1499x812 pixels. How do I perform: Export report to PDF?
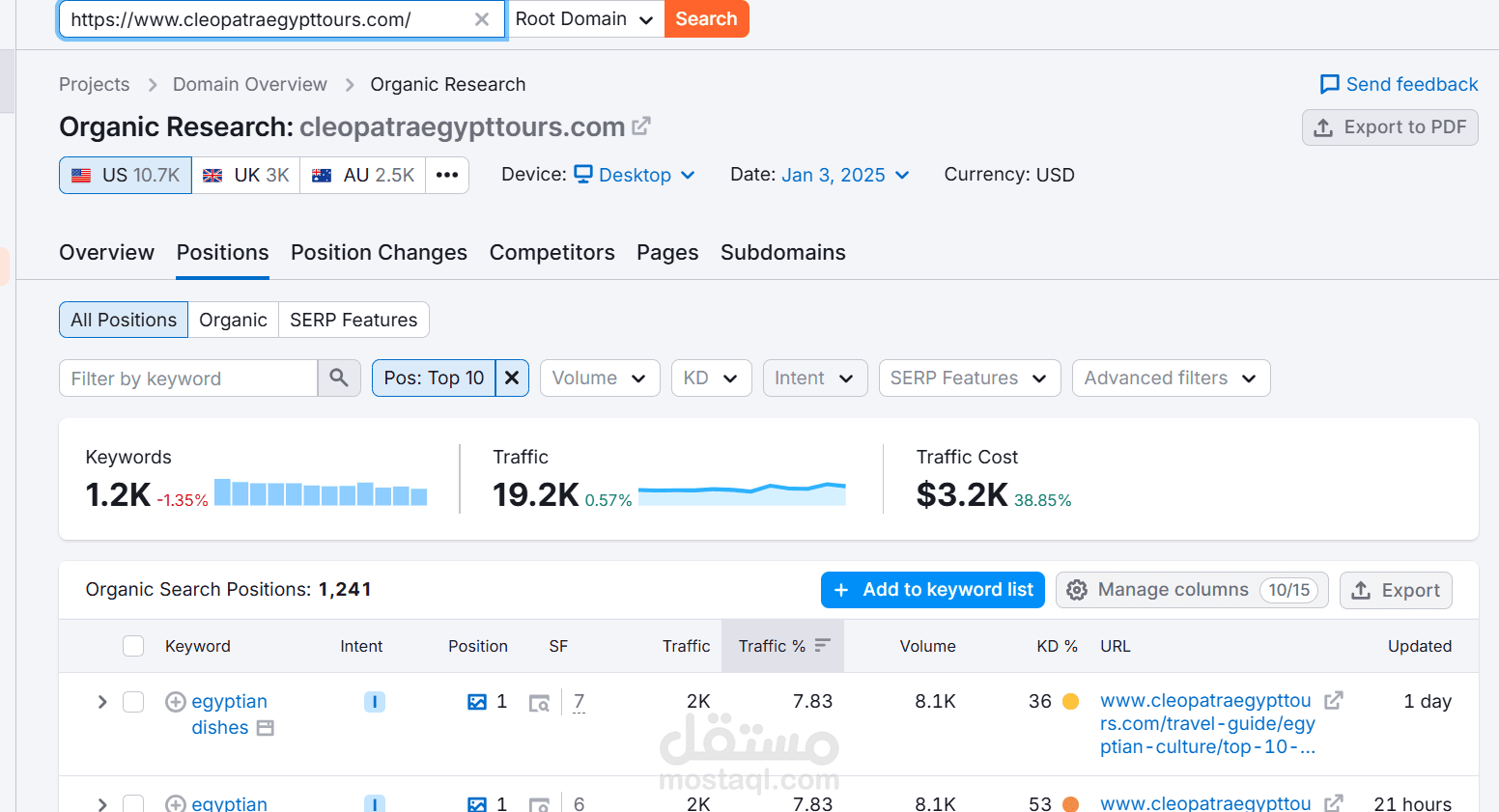[1390, 127]
